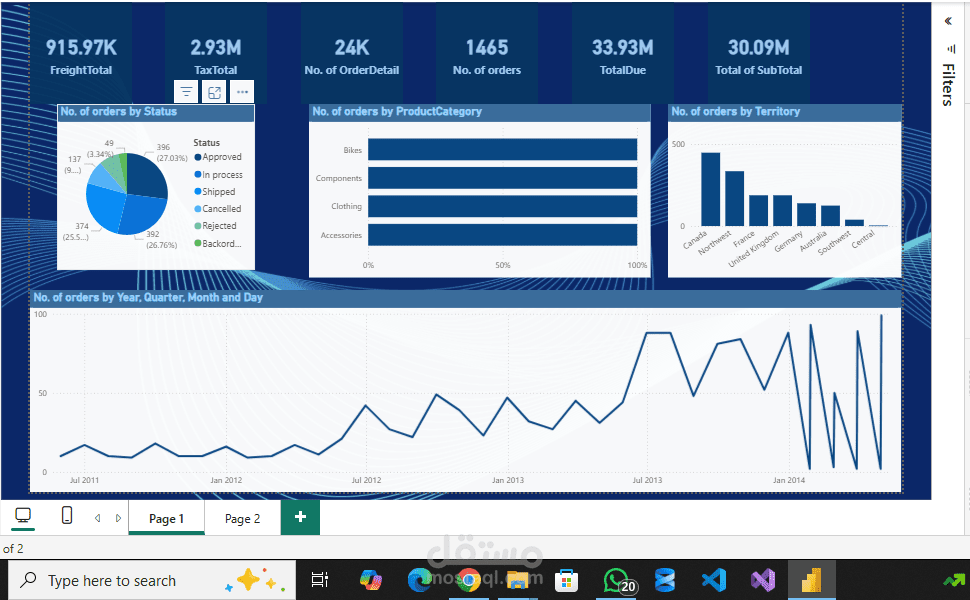This screenshot has height=600, width=970.
Task: Click the green stocks arrow tray icon
Action: point(953,580)
